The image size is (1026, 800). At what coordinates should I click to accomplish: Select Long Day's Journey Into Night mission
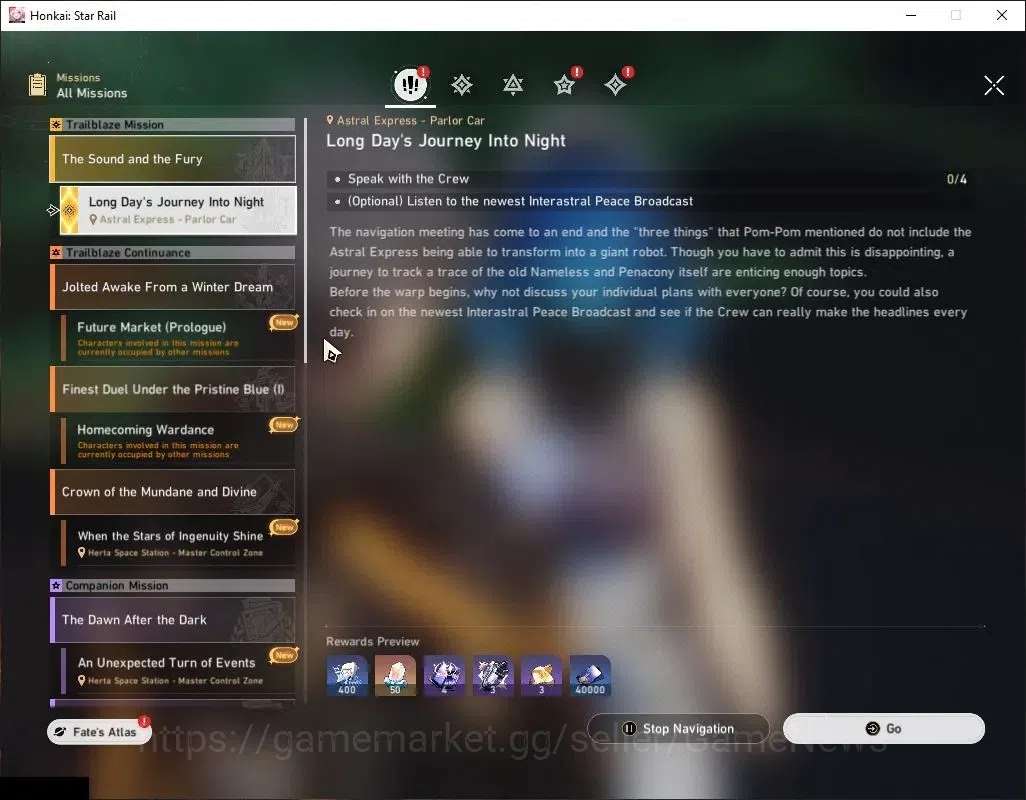click(x=178, y=210)
